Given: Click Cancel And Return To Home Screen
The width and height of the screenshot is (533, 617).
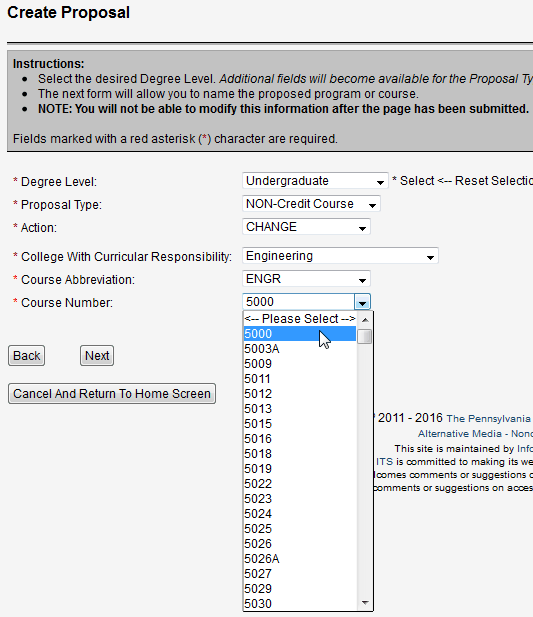Looking at the screenshot, I should tap(112, 393).
